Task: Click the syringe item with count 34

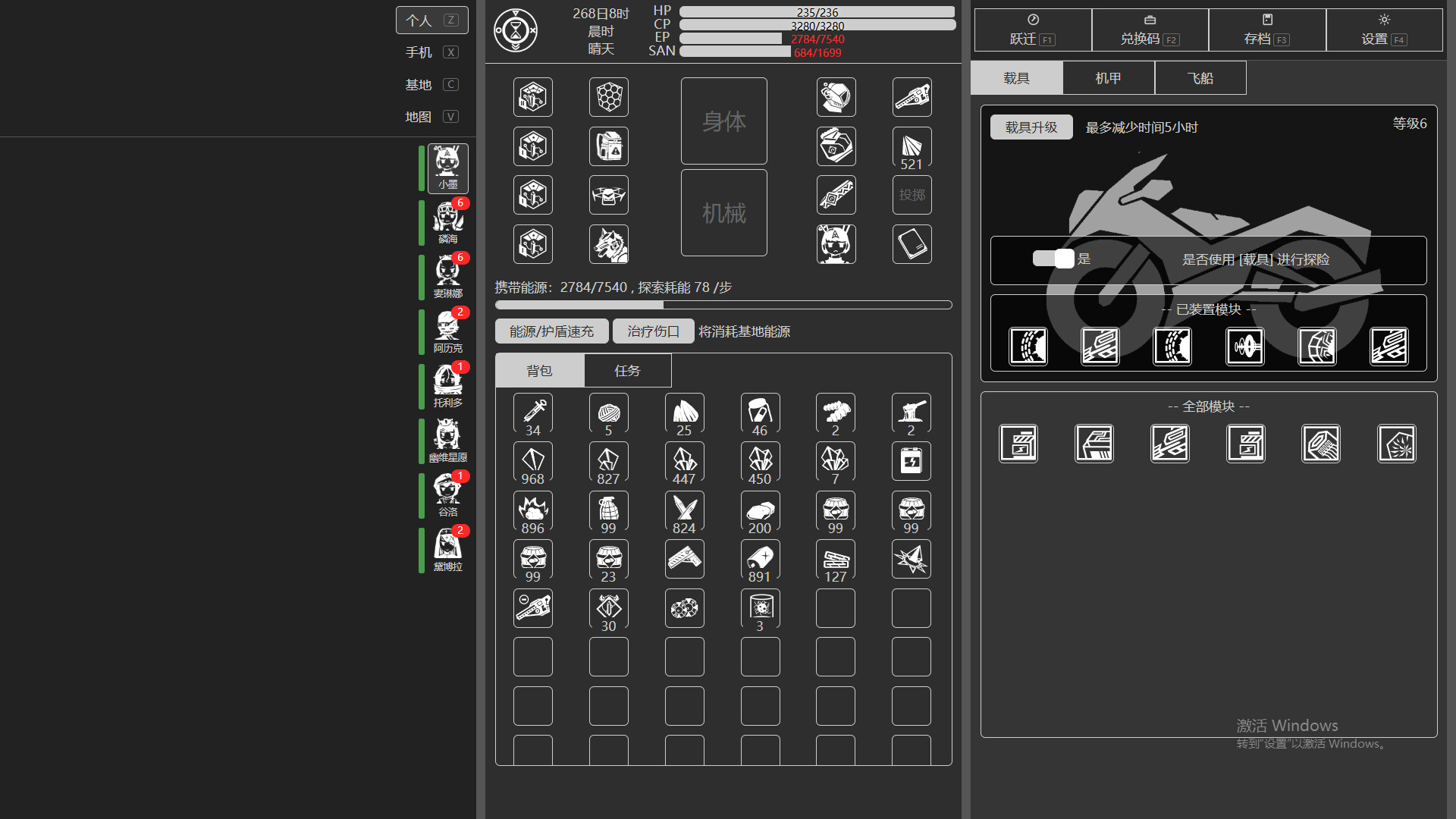Action: (x=533, y=414)
